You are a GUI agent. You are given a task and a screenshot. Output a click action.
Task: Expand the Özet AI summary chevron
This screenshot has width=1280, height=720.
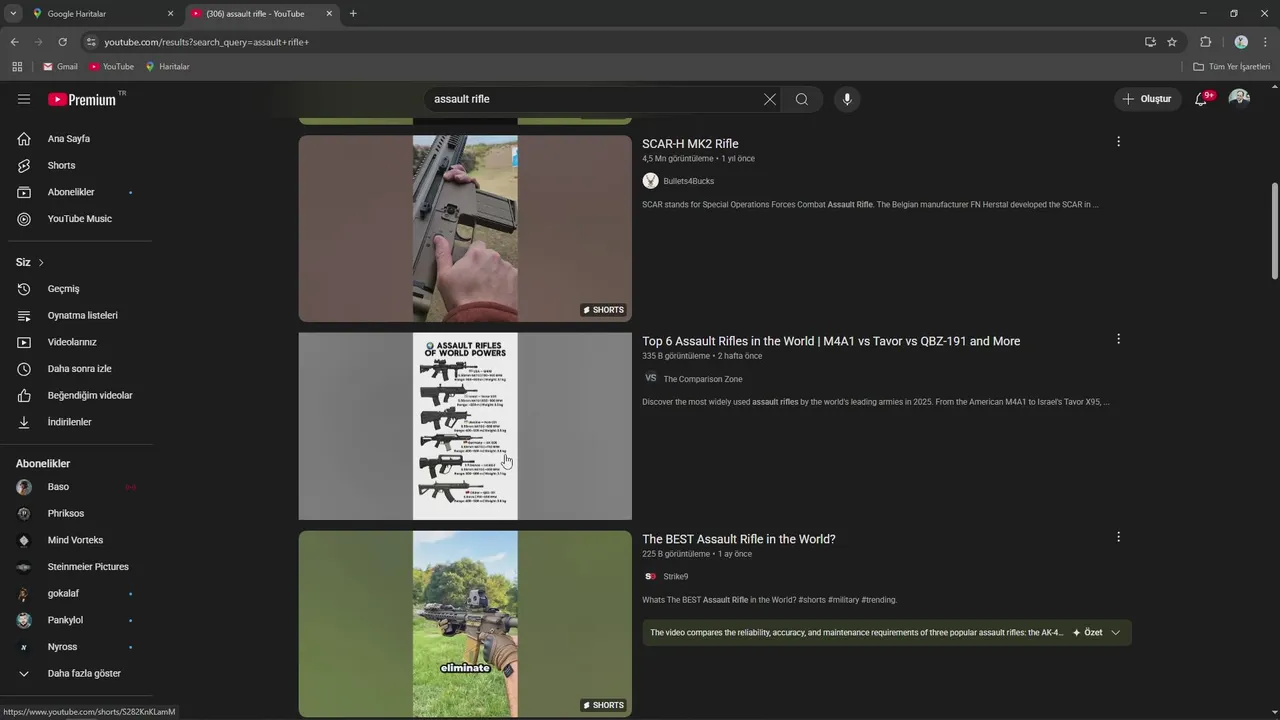pyautogui.click(x=1115, y=632)
